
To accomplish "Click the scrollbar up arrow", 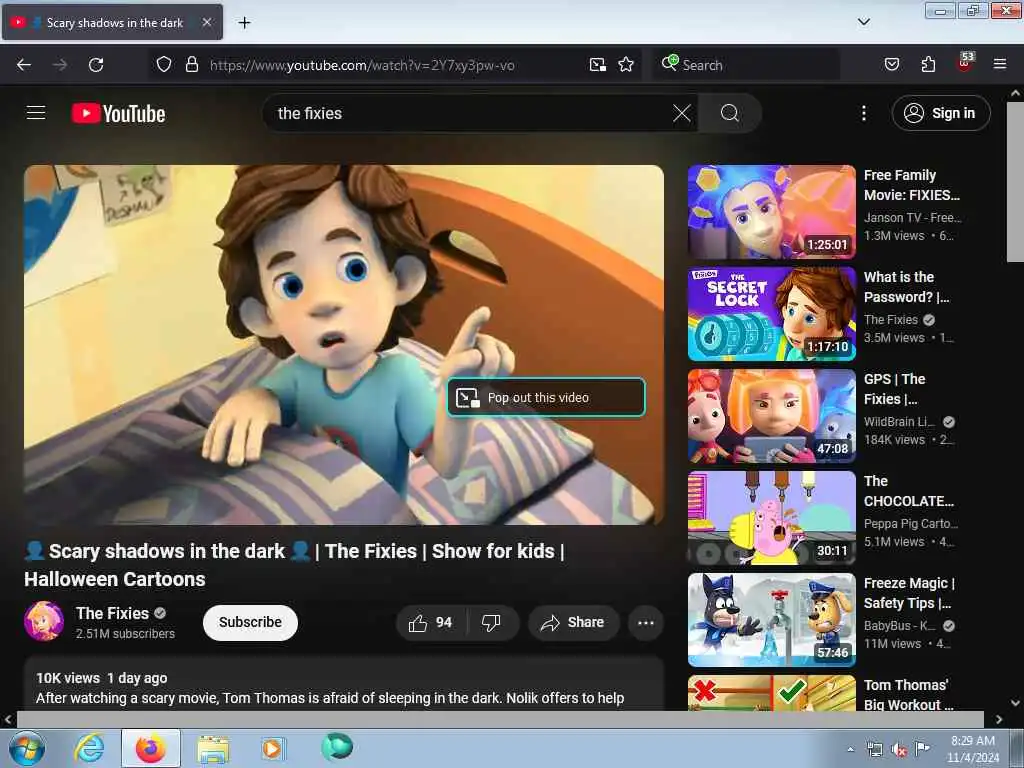I will (x=1015, y=93).
